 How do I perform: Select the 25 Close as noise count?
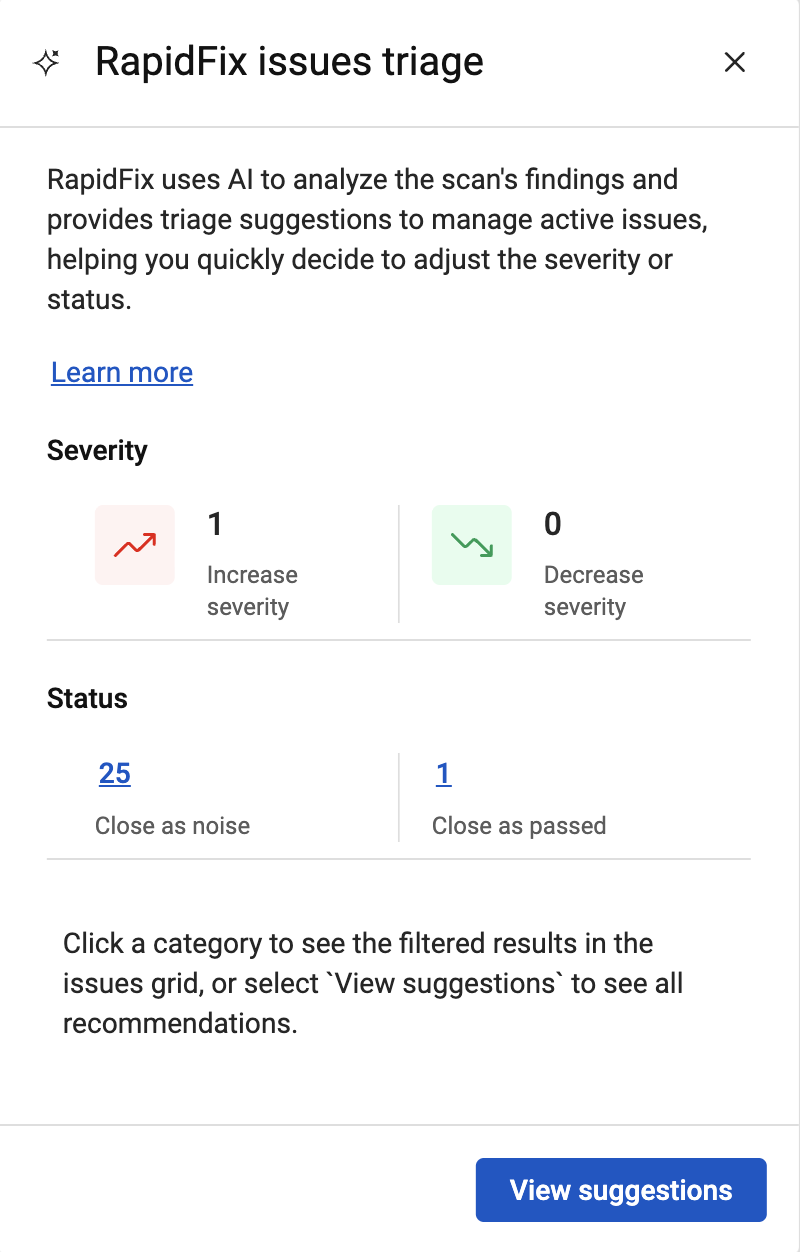115,774
